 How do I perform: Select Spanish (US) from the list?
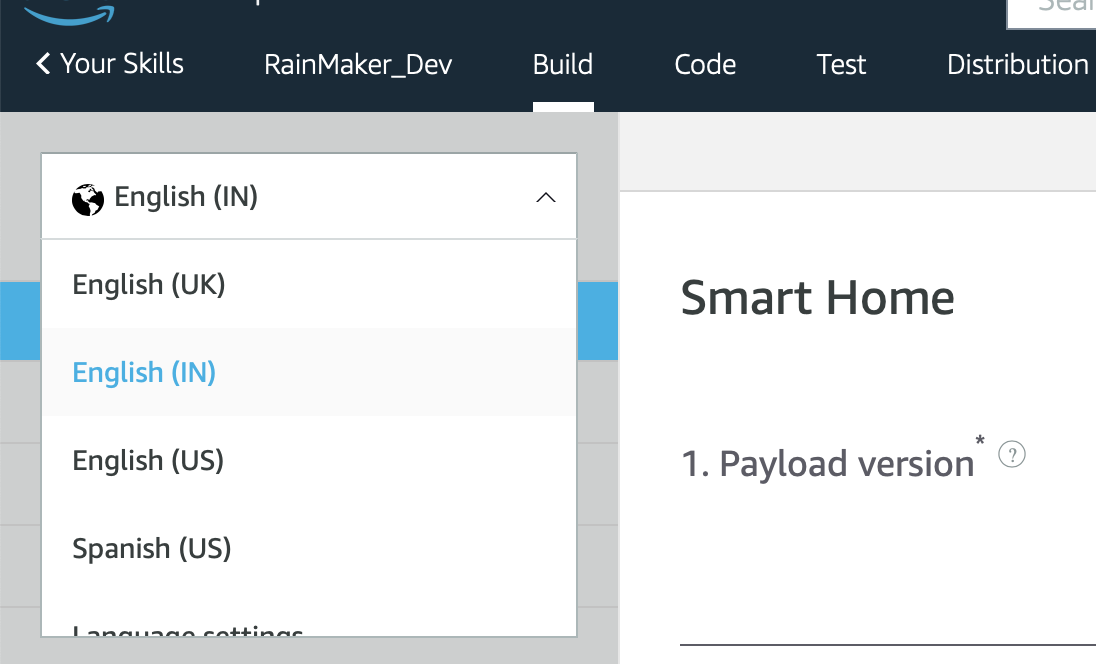click(x=309, y=549)
